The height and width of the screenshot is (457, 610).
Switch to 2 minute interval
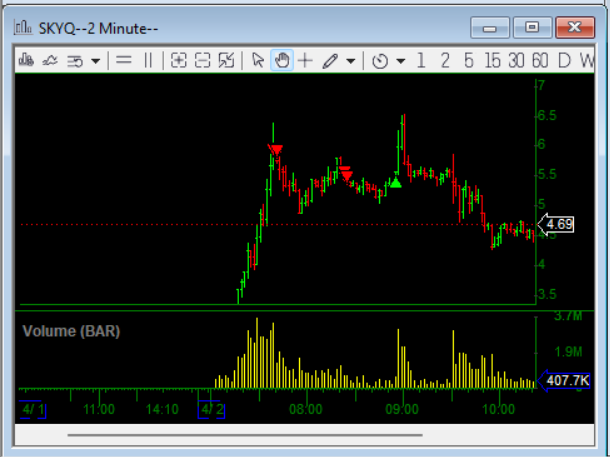pyautogui.click(x=445, y=61)
